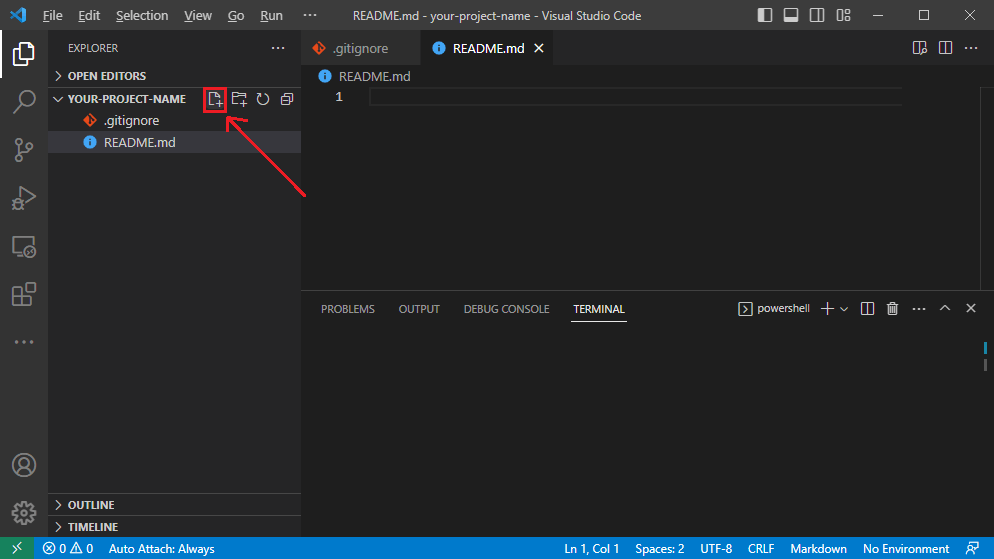Image resolution: width=994 pixels, height=559 pixels.
Task: Toggle the primary sidebar layout button
Action: [x=765, y=16]
